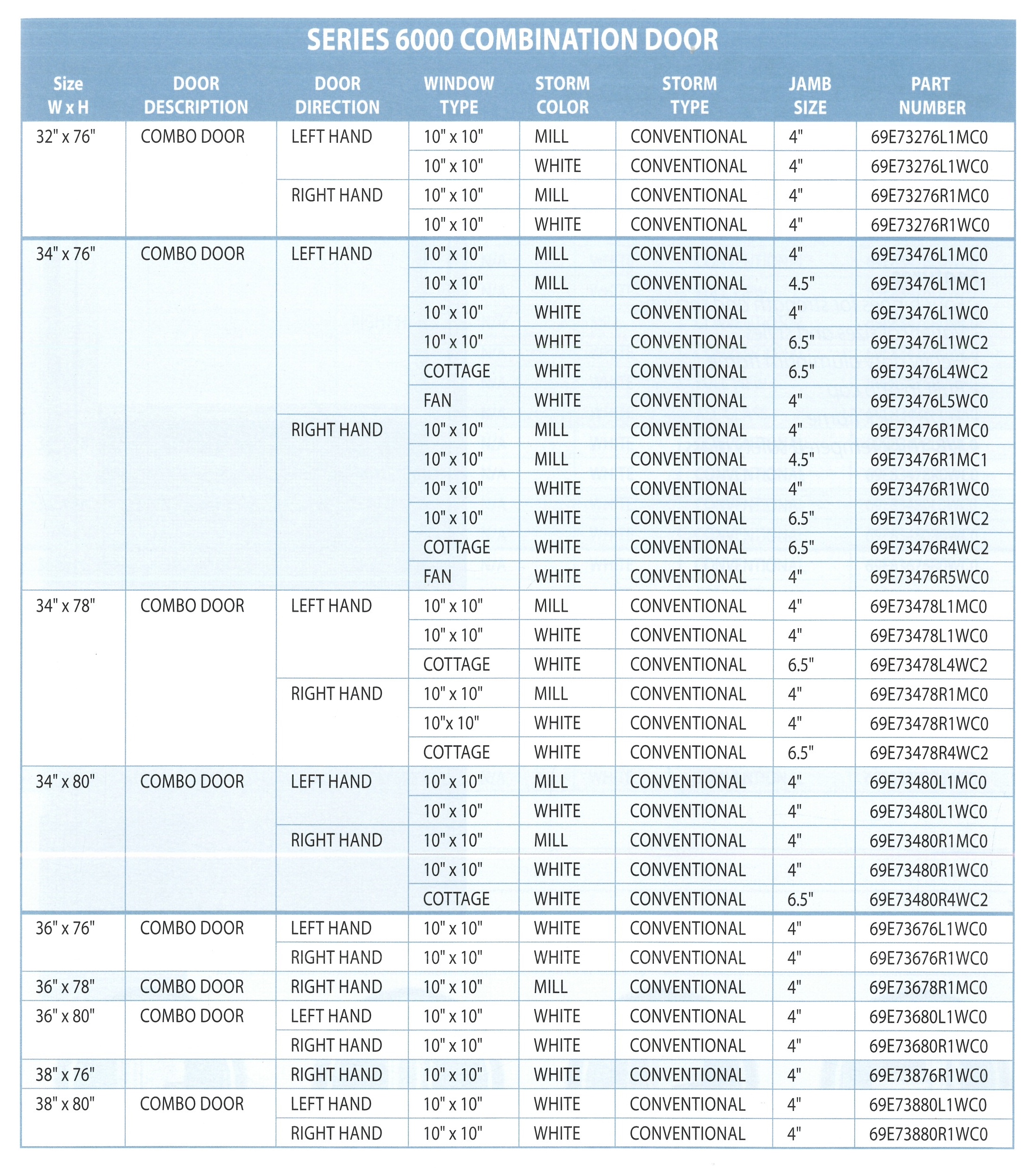Click RIGHT HAND in the 36" x 78" row

[336, 987]
